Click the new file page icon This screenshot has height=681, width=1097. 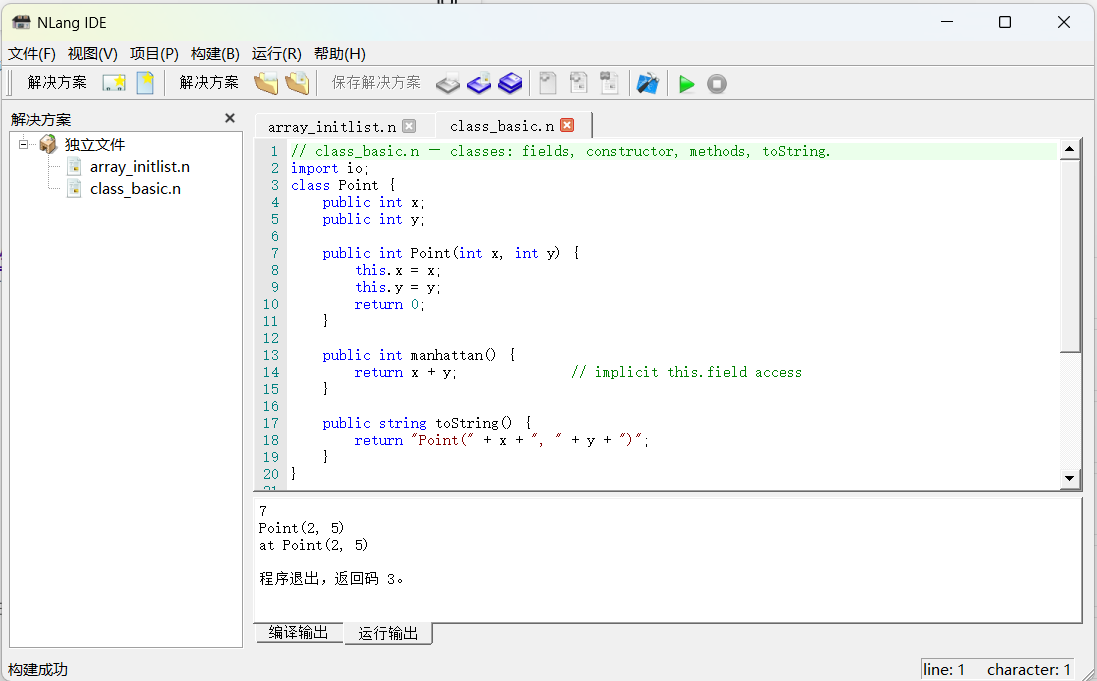click(145, 83)
